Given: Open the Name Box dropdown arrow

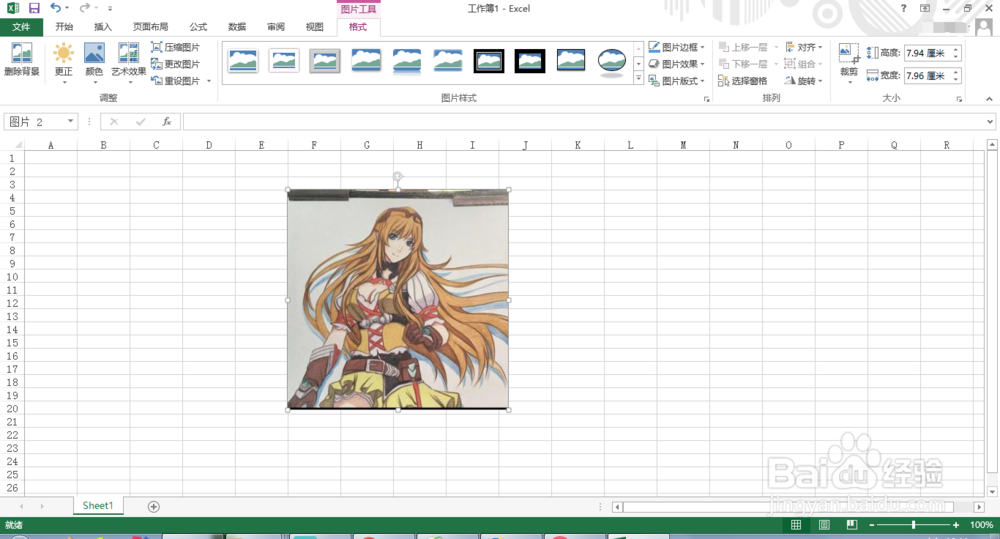Looking at the screenshot, I should pyautogui.click(x=70, y=121).
